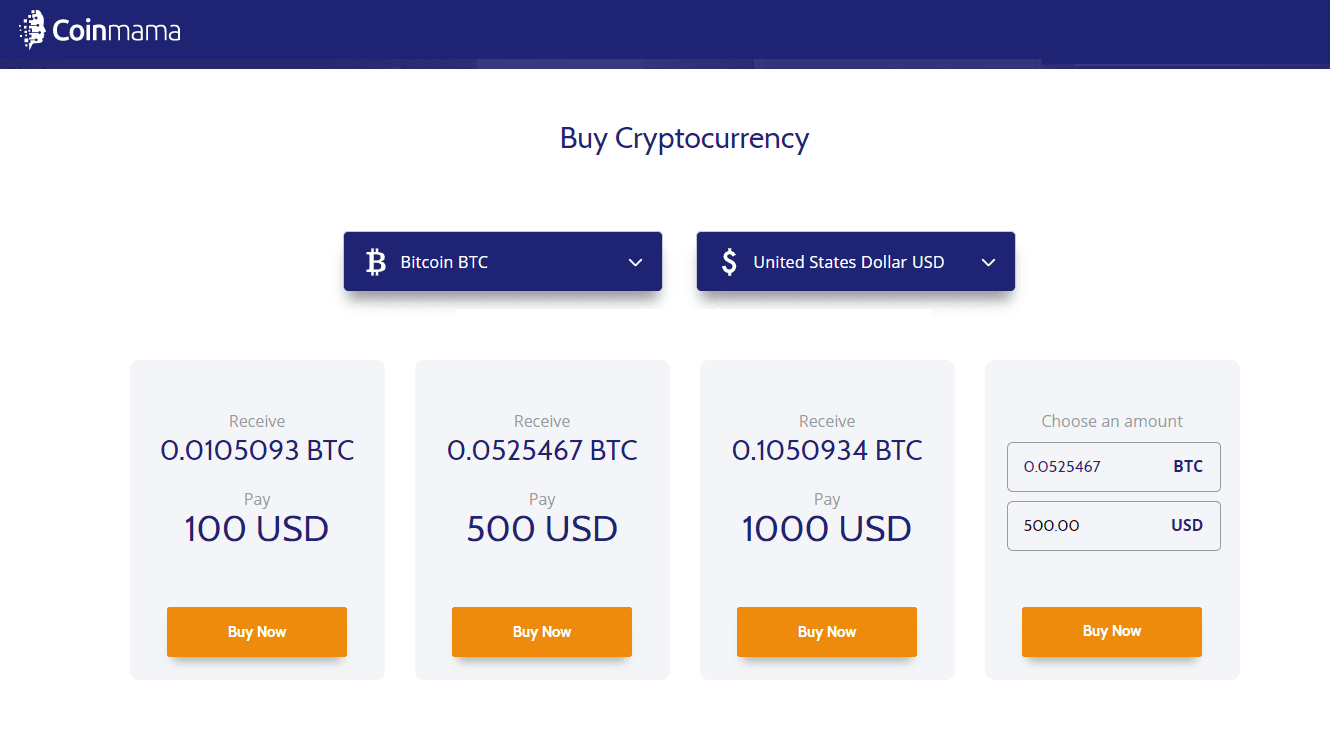
Task: Click Buy Now under 1000 USD
Action: [826, 632]
